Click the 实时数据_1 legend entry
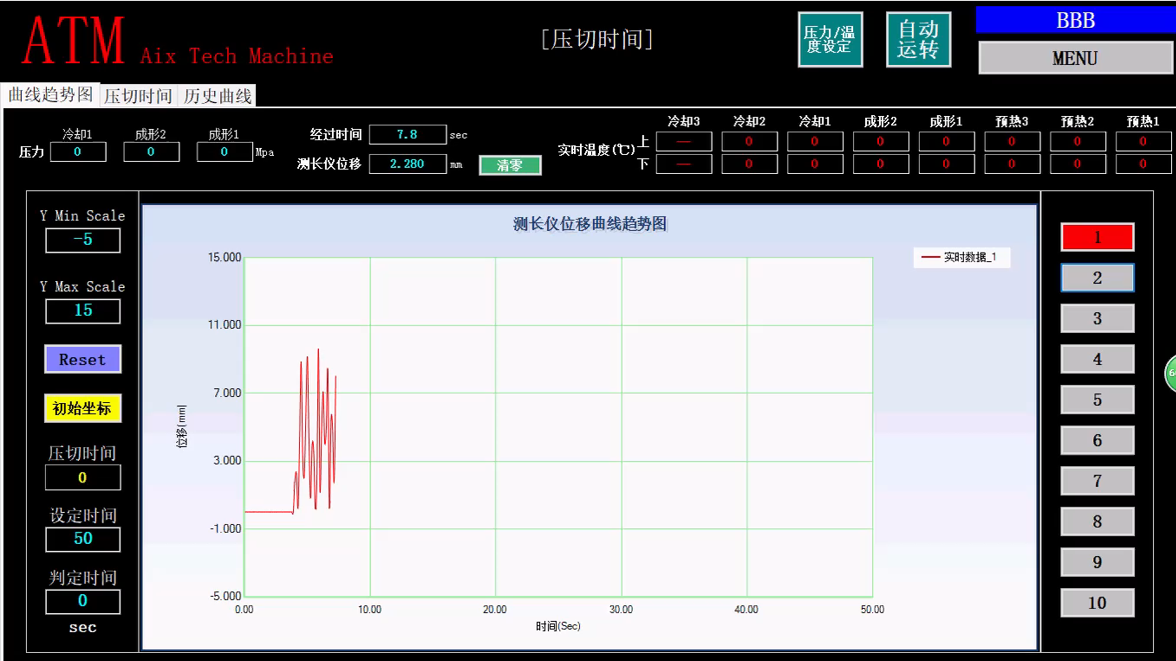The width and height of the screenshot is (1176, 661). [x=961, y=257]
